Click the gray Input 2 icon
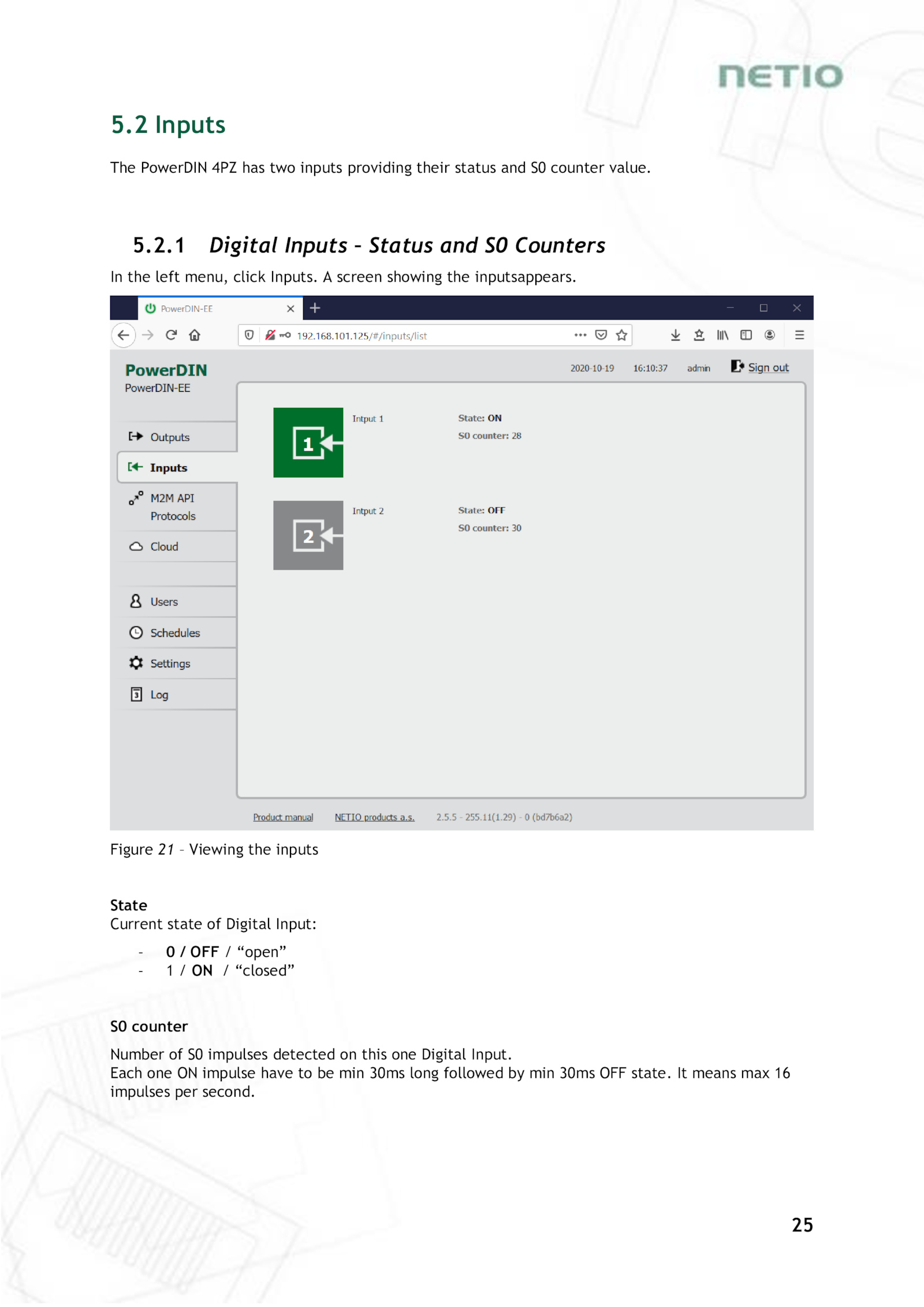924x1307 pixels. [308, 535]
